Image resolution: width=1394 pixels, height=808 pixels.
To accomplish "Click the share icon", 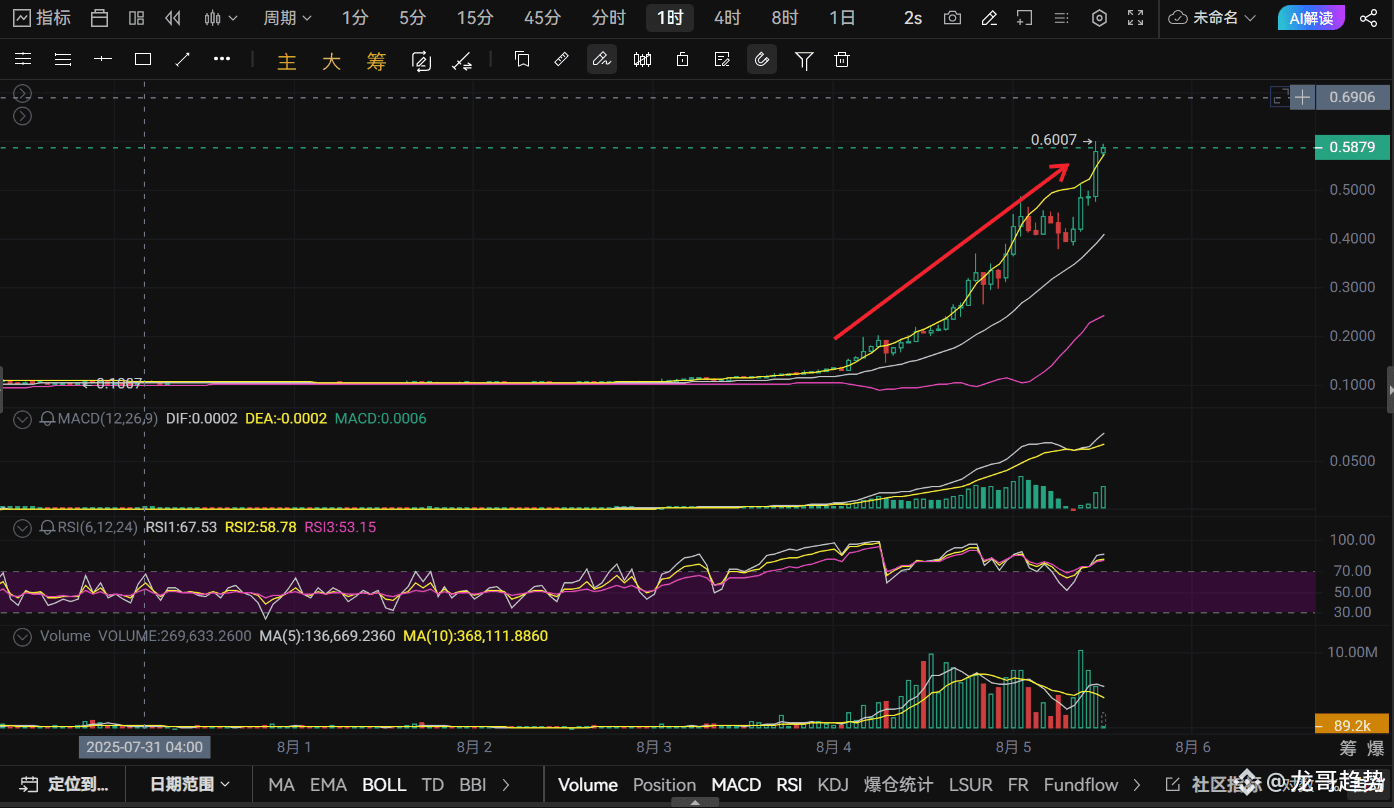I will coord(1369,18).
